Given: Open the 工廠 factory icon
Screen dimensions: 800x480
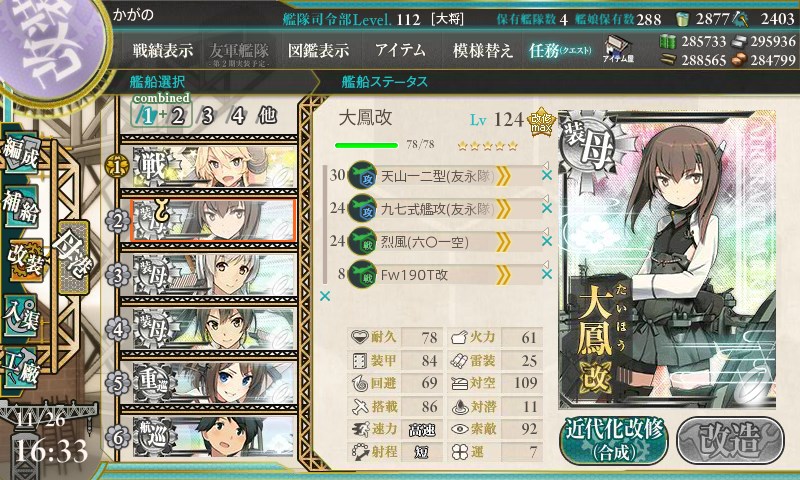Looking at the screenshot, I should (21, 368).
